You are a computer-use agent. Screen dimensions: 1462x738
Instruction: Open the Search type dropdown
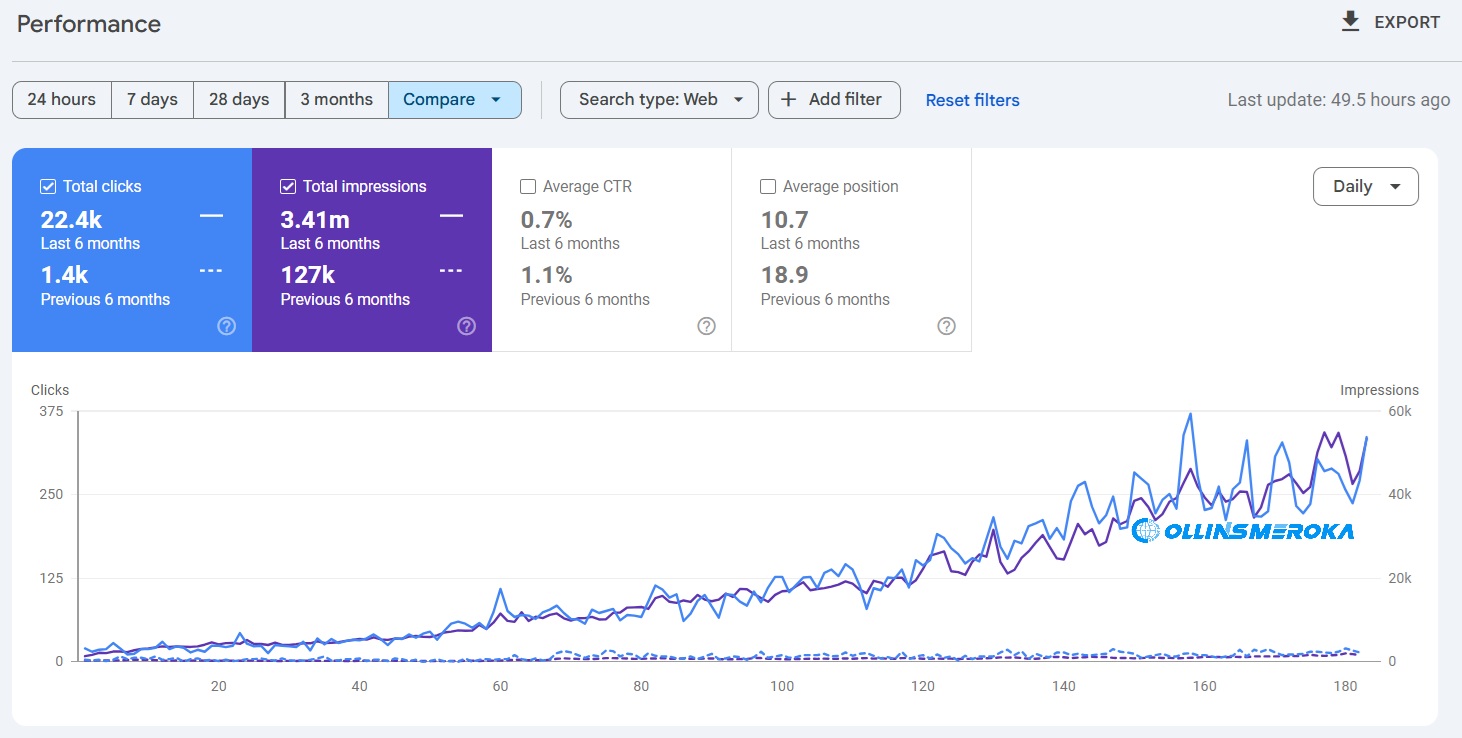[658, 99]
